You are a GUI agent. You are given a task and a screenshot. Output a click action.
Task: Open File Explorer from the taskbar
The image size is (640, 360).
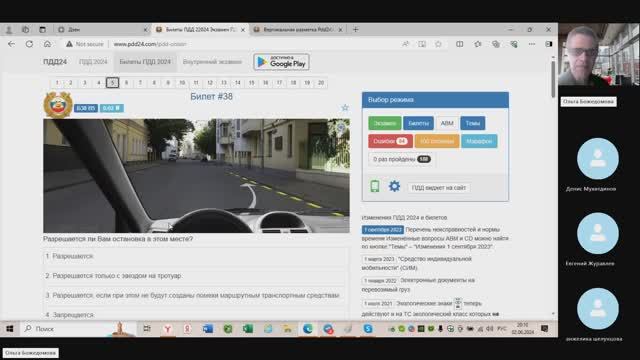pos(288,329)
